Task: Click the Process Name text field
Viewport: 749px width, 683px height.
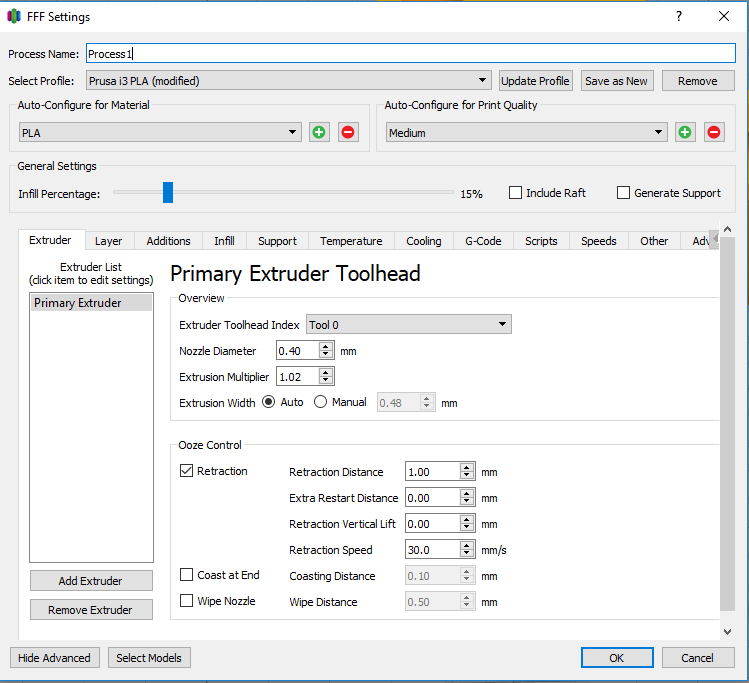Action: 411,53
